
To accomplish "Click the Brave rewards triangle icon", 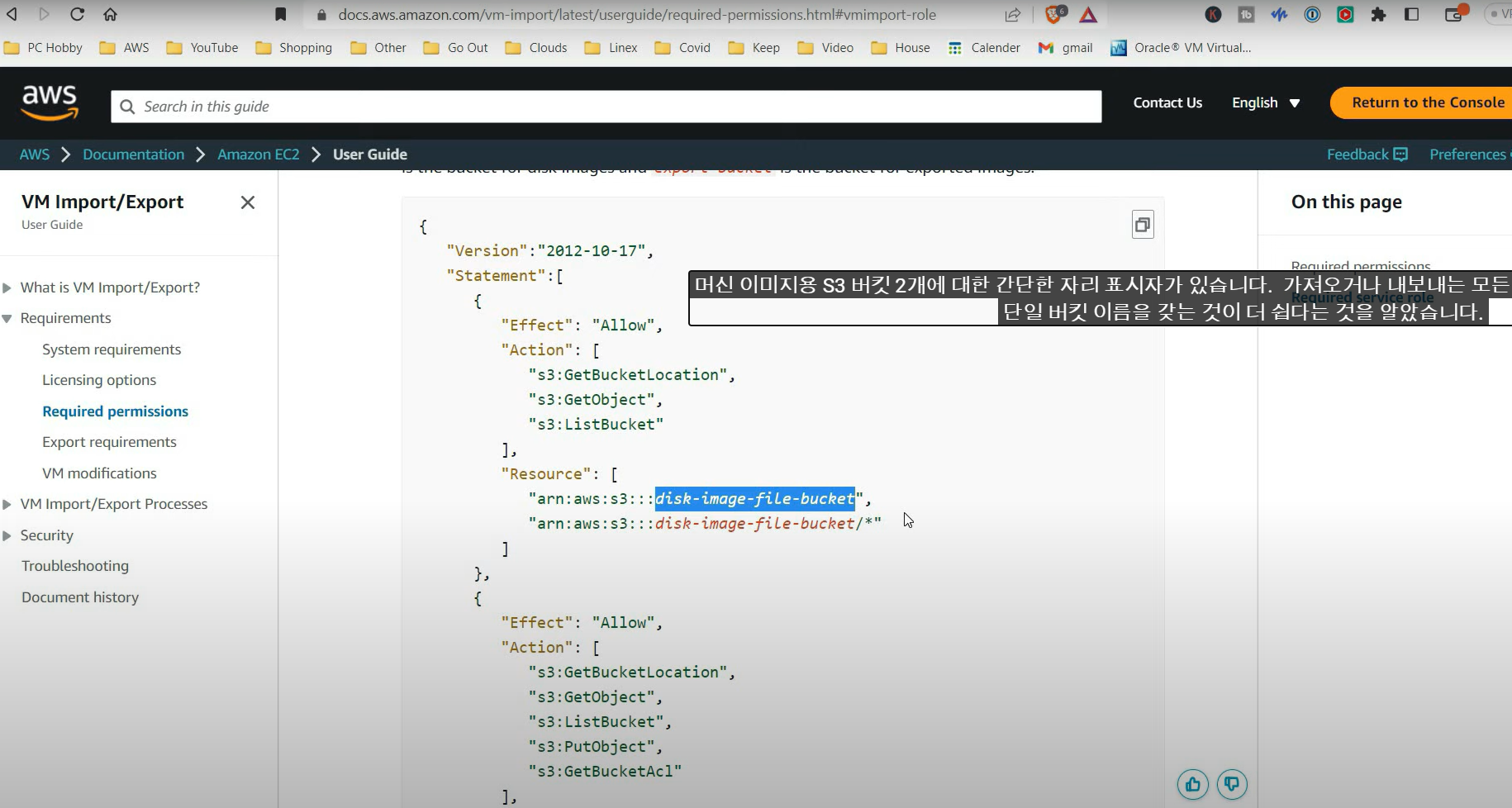I will pyautogui.click(x=1088, y=14).
